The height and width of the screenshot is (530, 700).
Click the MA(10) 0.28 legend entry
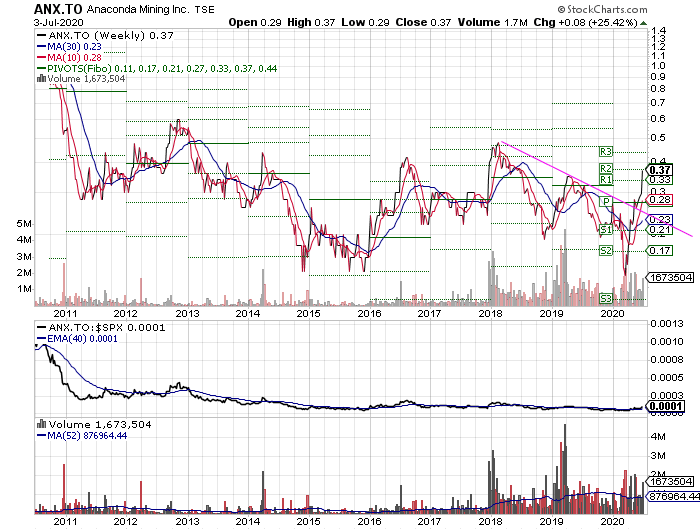(x=75, y=58)
